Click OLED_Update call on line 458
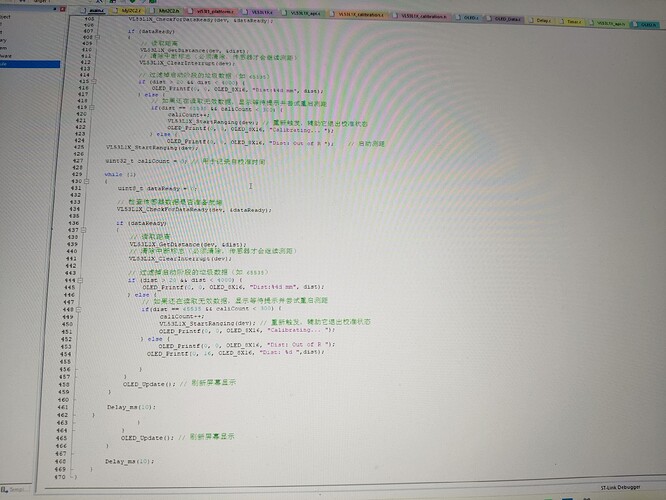The width and height of the screenshot is (666, 500). click(x=149, y=384)
